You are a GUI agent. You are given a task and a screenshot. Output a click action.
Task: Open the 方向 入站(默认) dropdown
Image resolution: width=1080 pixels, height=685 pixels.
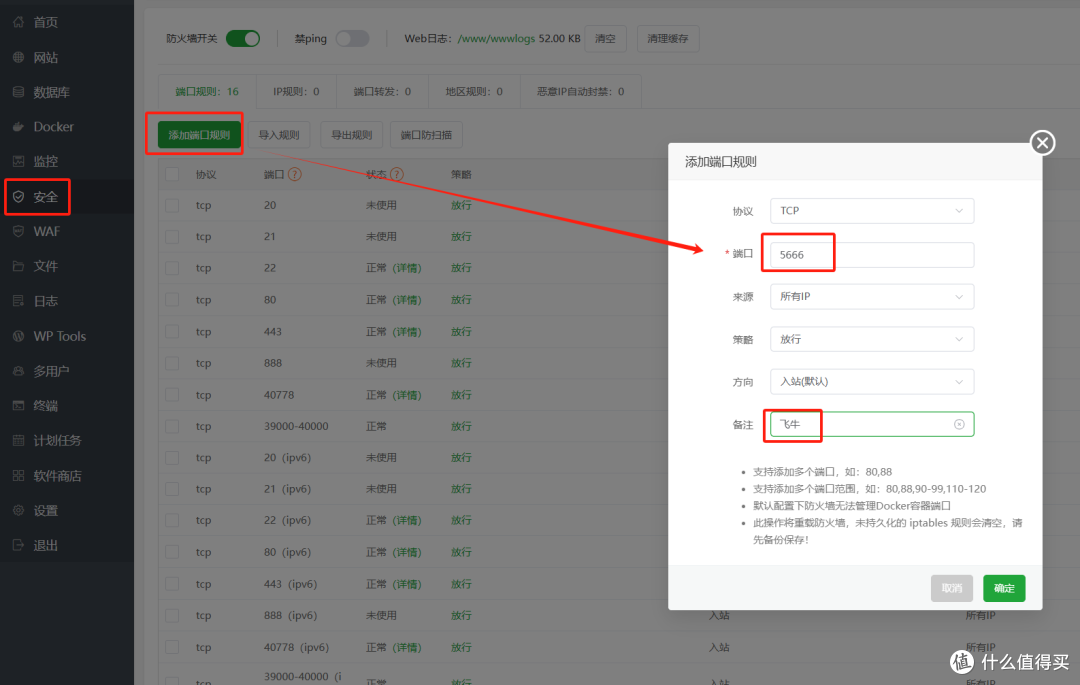coord(871,381)
